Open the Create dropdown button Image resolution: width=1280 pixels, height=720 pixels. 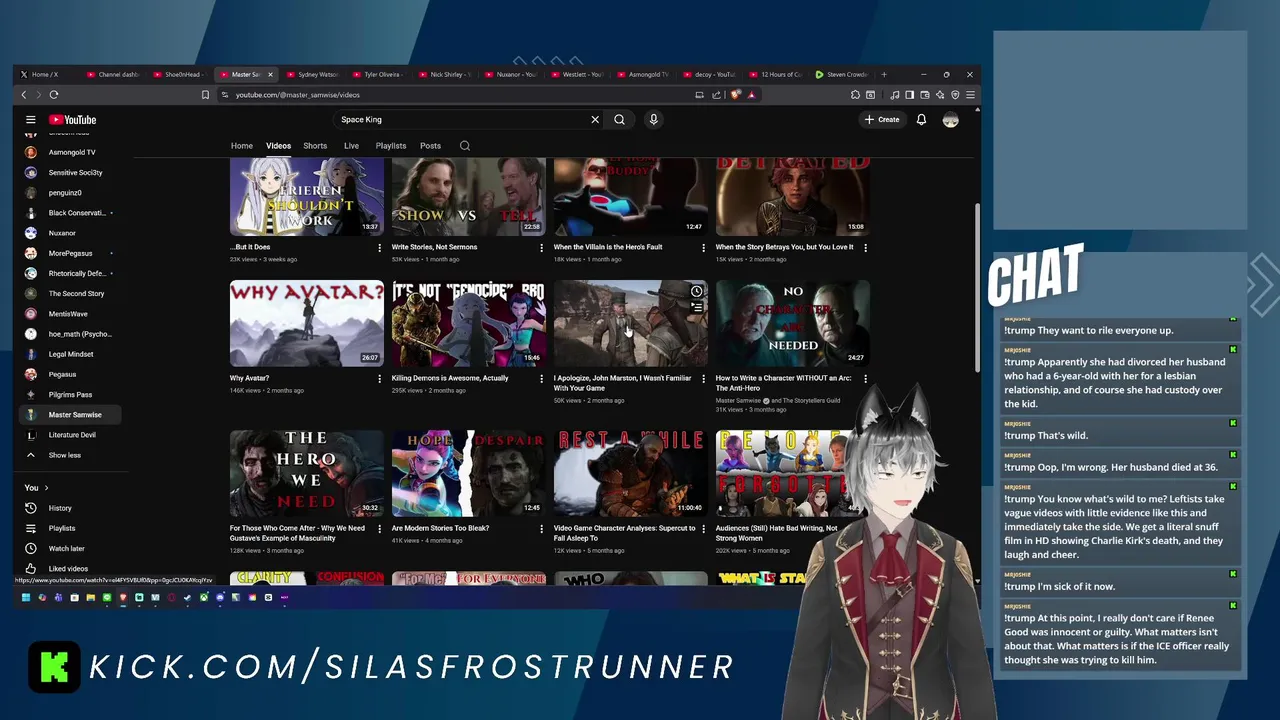[x=882, y=120]
